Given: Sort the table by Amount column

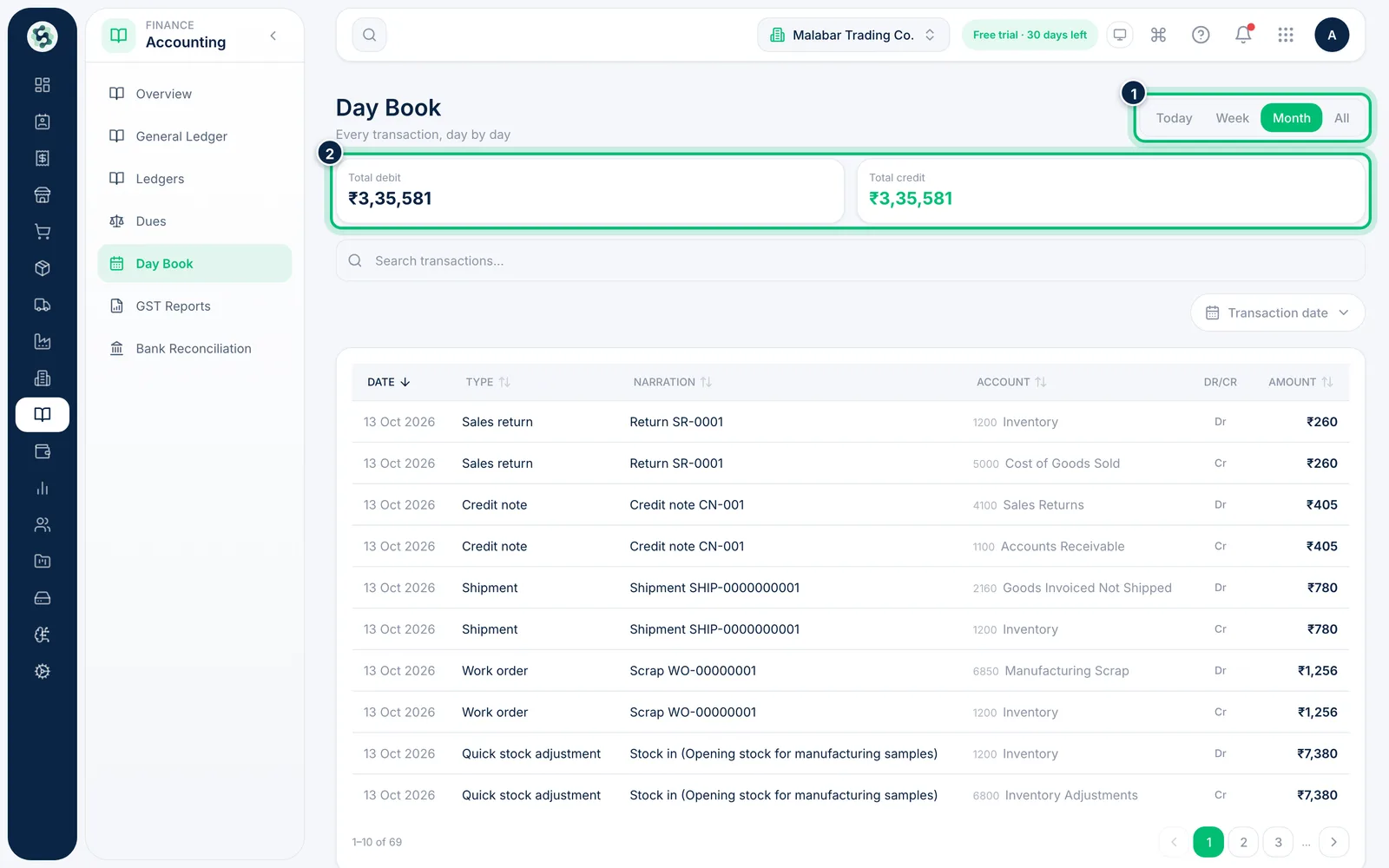Looking at the screenshot, I should click(x=1300, y=382).
